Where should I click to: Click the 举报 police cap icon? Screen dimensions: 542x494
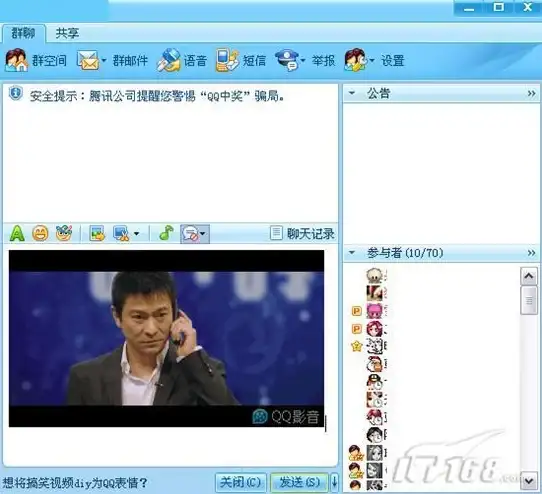[x=287, y=60]
